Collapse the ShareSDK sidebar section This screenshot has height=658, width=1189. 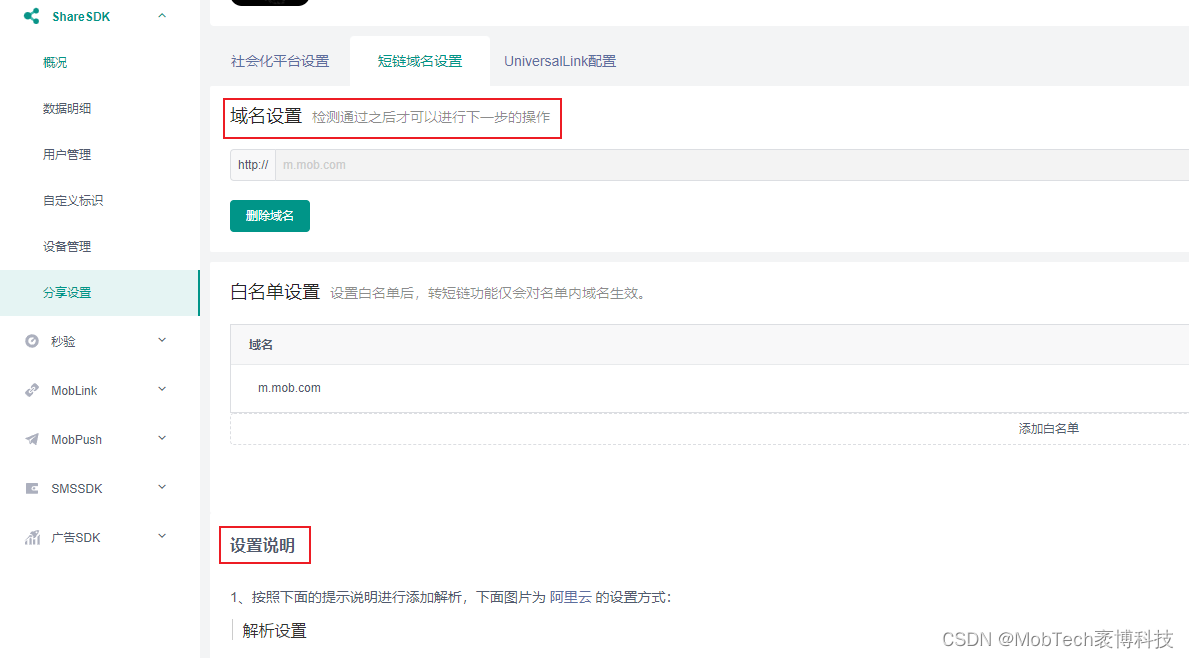(x=161, y=16)
